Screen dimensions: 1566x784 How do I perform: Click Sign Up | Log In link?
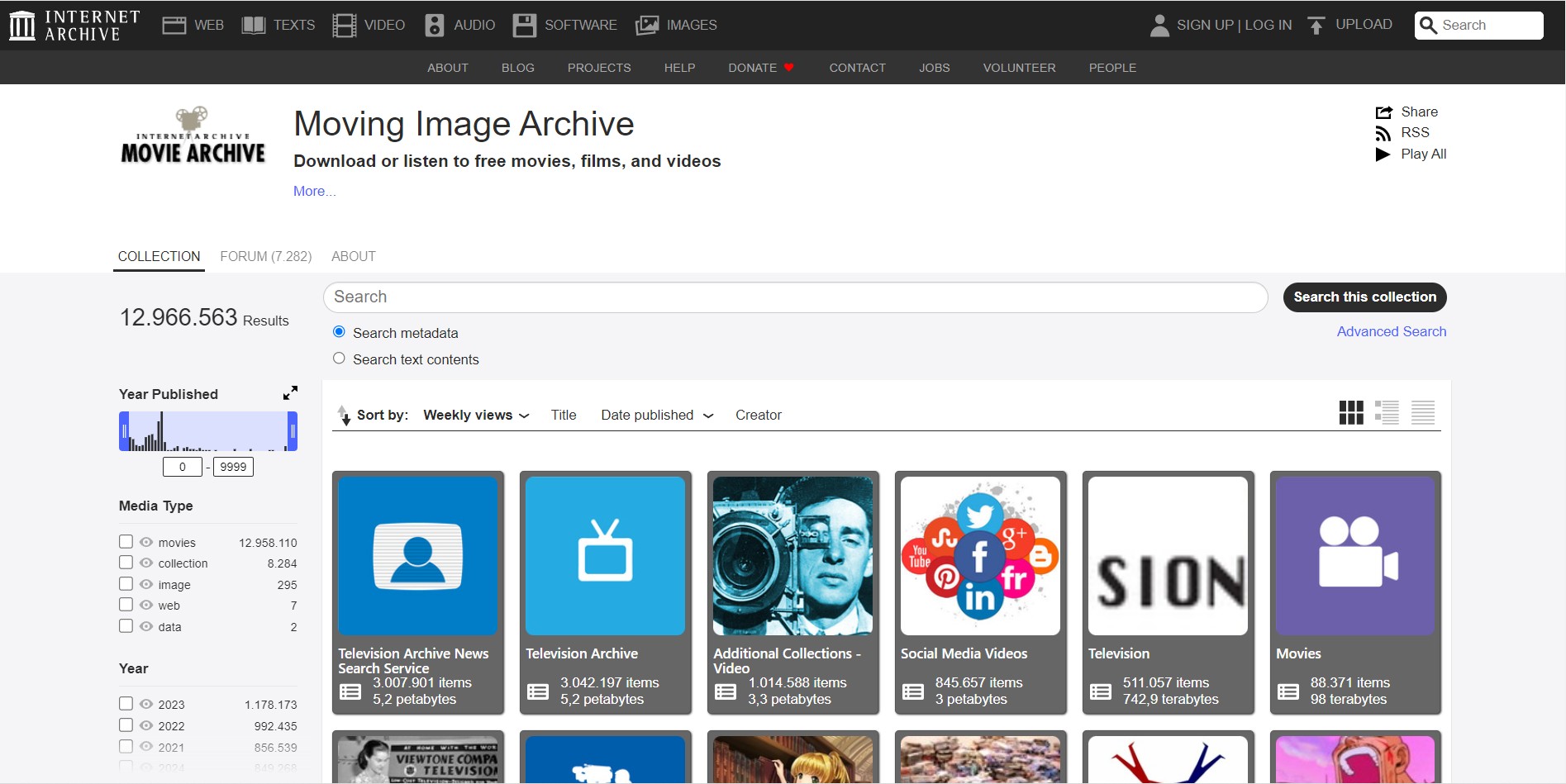click(1235, 25)
